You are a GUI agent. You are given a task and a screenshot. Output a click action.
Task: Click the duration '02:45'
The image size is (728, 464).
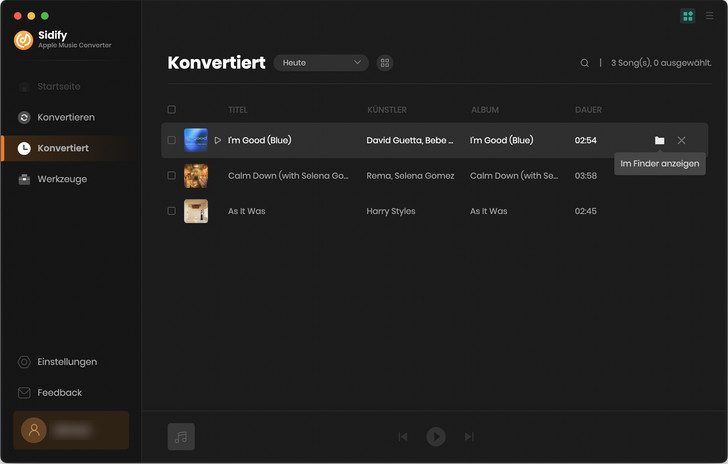pyautogui.click(x=586, y=211)
